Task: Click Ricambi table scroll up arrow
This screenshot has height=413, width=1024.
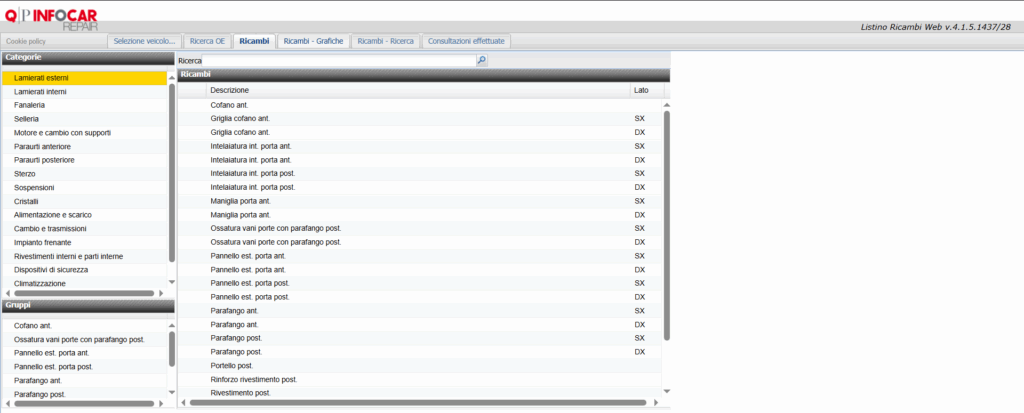Action: [667, 105]
